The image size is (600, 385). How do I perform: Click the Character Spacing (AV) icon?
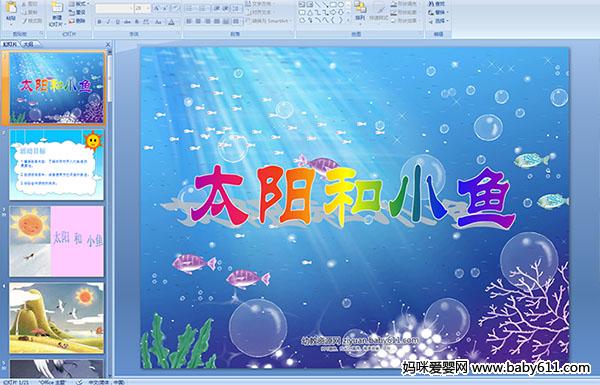tap(146, 22)
